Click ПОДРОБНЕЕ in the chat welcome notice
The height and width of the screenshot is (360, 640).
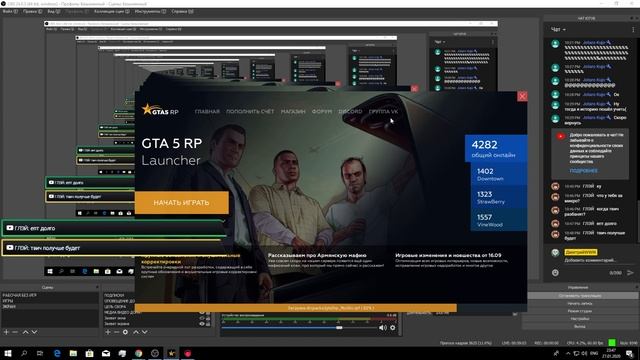583,171
